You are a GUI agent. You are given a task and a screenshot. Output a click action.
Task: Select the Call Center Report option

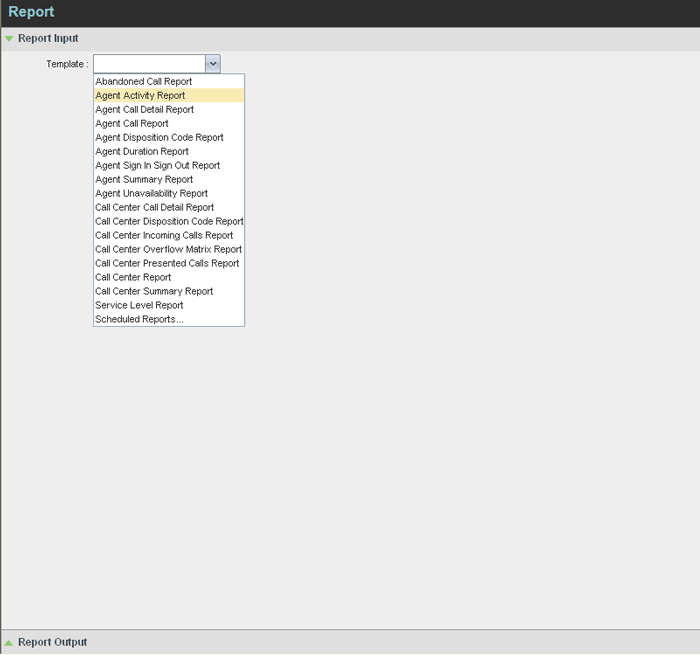point(169,277)
